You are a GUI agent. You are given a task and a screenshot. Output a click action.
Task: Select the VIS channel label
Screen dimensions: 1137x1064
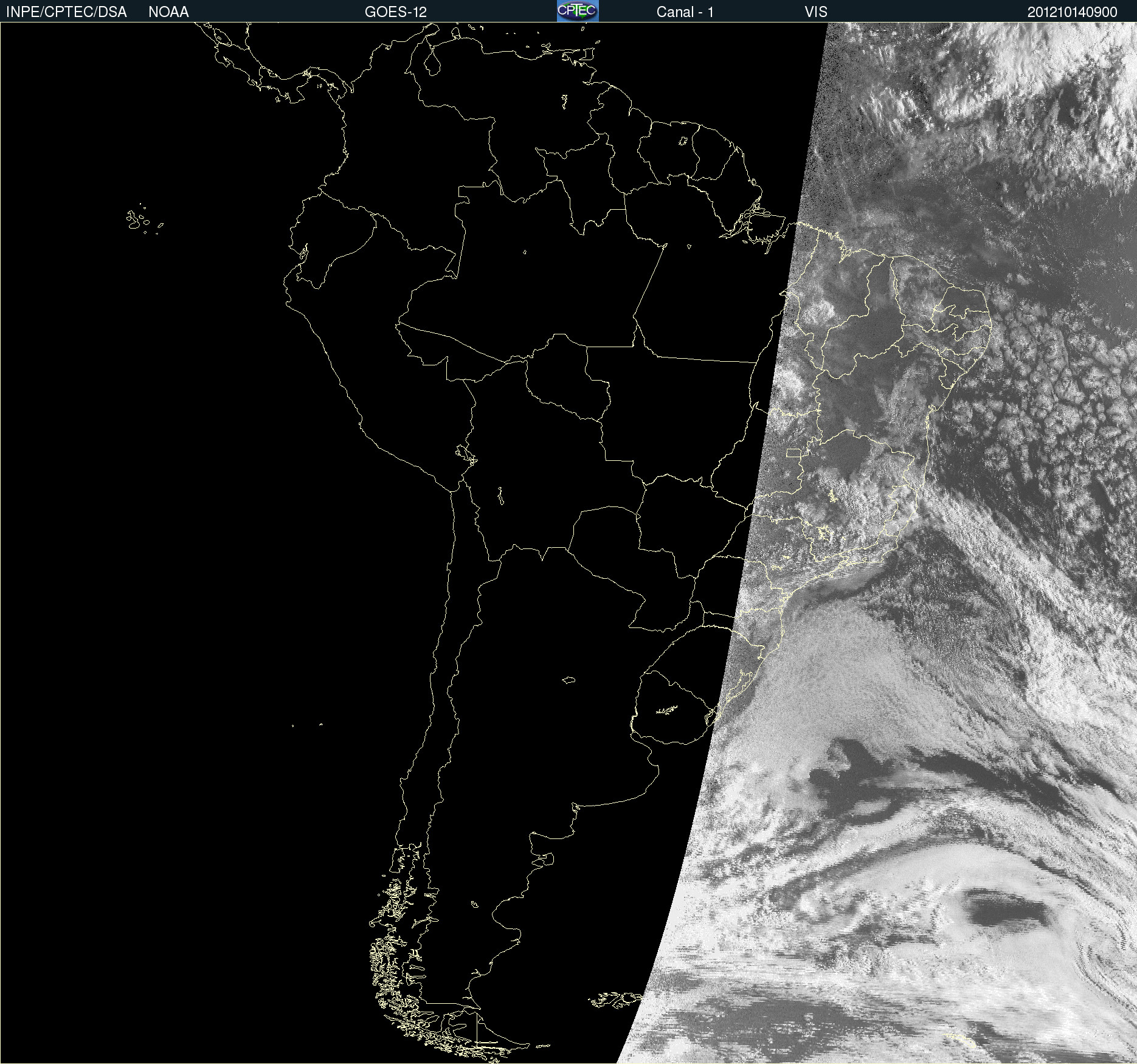[815, 12]
